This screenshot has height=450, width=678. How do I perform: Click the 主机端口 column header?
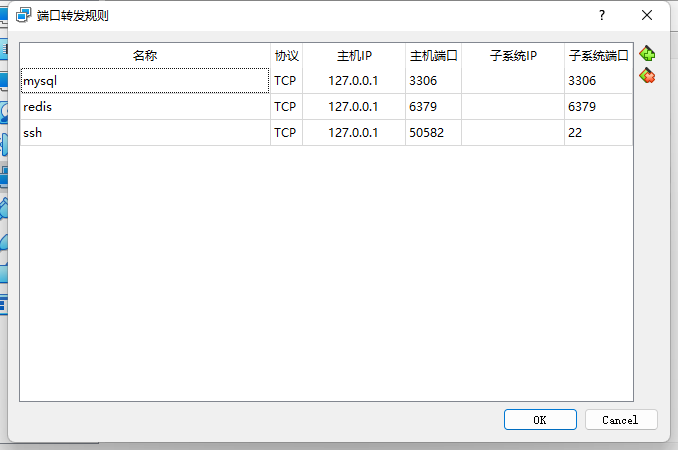[x=433, y=55]
